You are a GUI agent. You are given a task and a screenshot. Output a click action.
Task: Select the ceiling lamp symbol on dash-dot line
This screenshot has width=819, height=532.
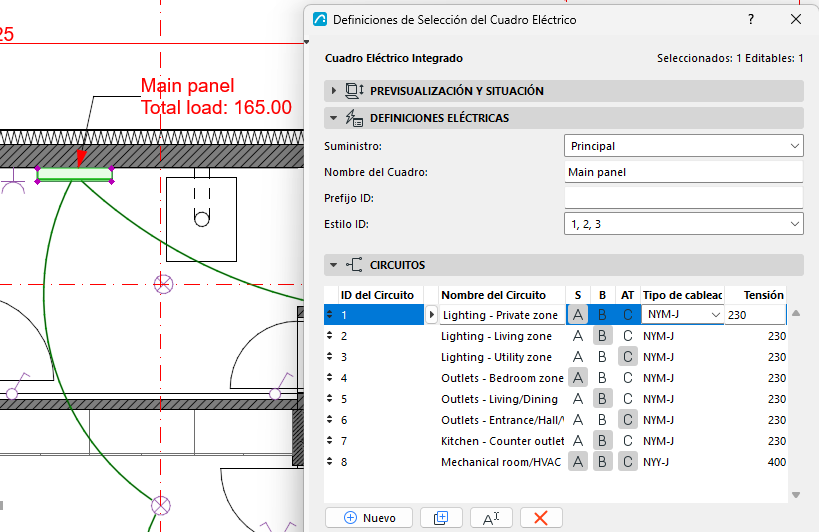point(163,285)
